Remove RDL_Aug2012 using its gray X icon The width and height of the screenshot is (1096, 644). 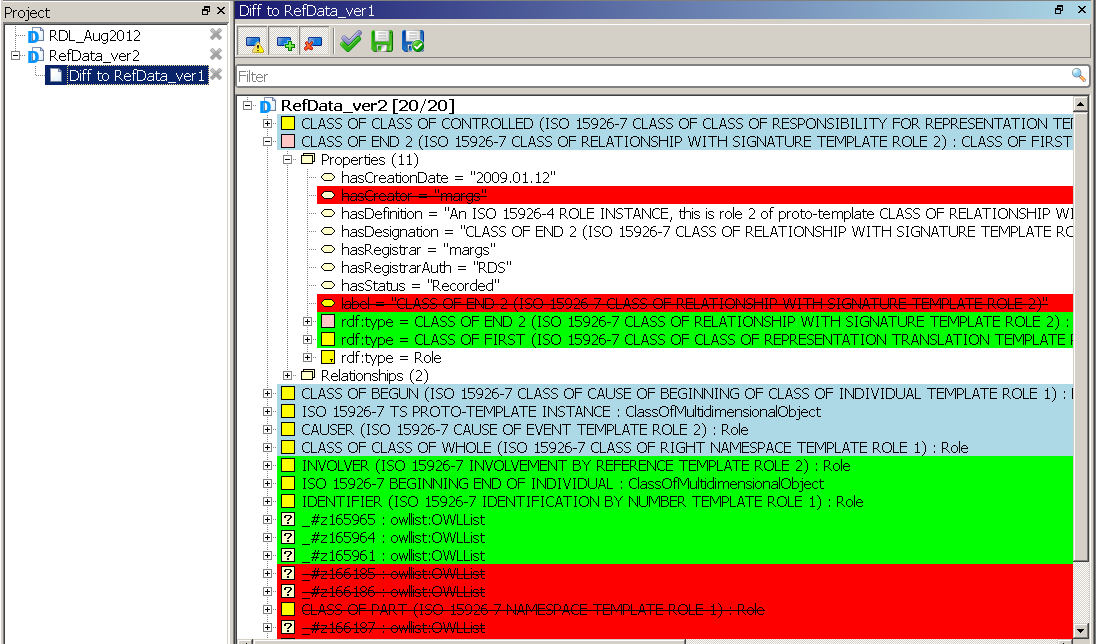[x=216, y=34]
